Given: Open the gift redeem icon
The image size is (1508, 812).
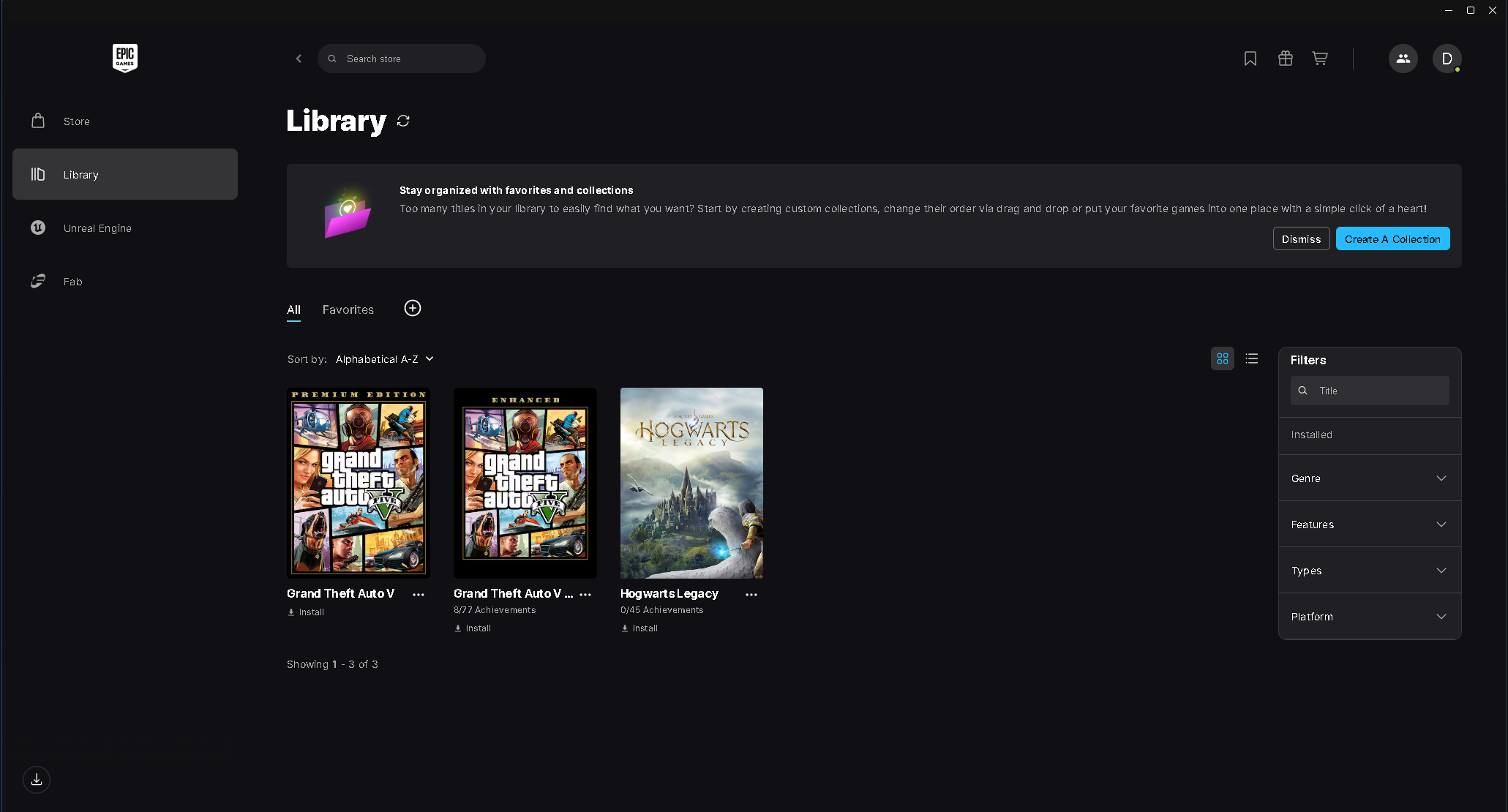Looking at the screenshot, I should pos(1286,59).
